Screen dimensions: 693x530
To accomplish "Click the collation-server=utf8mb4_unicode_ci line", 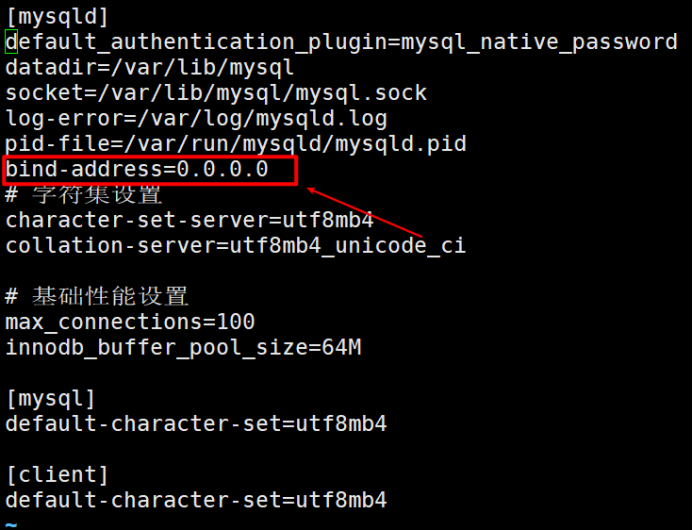I will pos(236,246).
